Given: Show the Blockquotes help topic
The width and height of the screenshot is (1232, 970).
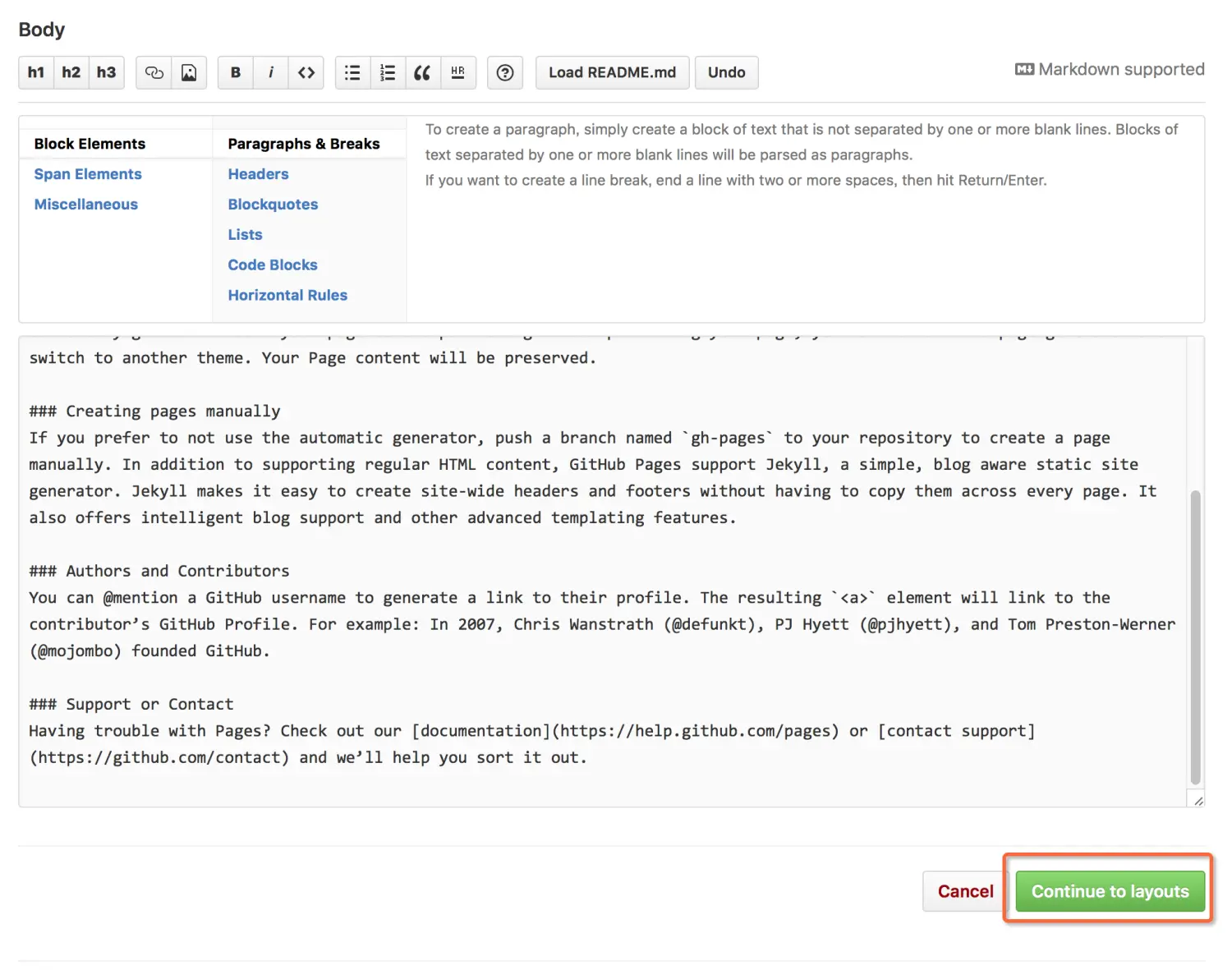Looking at the screenshot, I should click(x=273, y=205).
